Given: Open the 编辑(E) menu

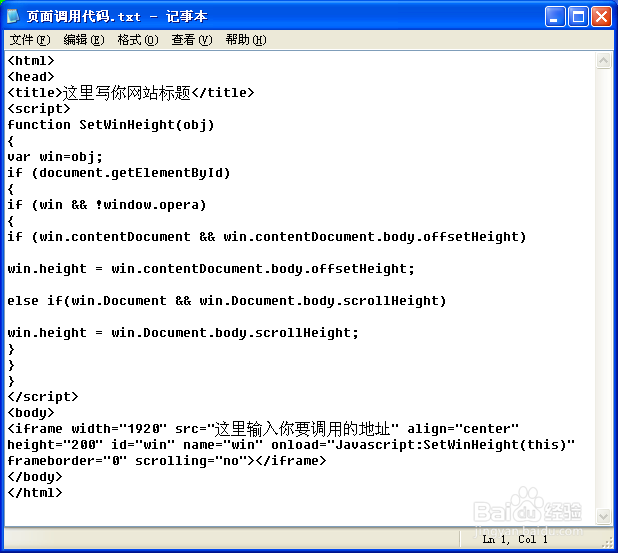Looking at the screenshot, I should 84,40.
